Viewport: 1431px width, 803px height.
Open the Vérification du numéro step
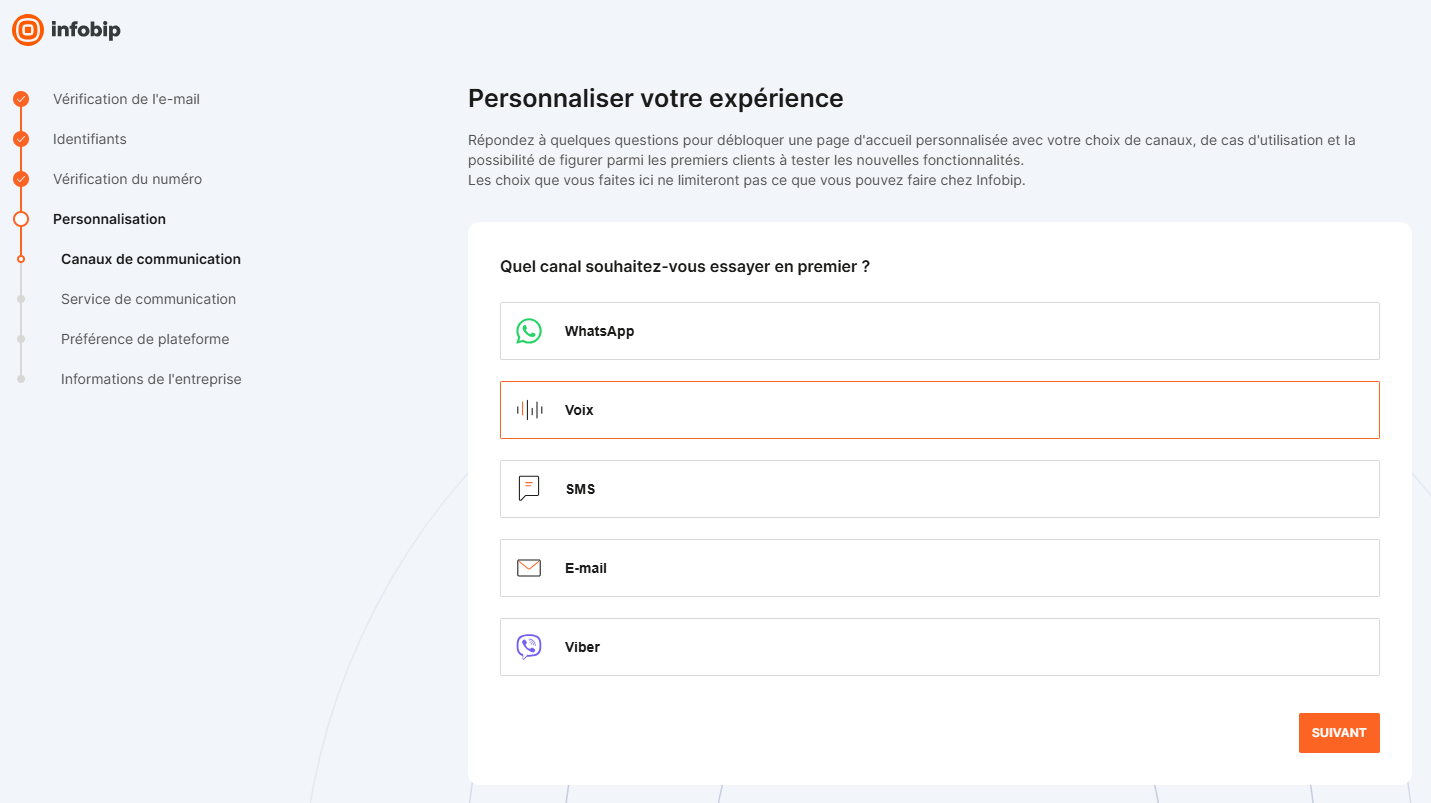(127, 179)
